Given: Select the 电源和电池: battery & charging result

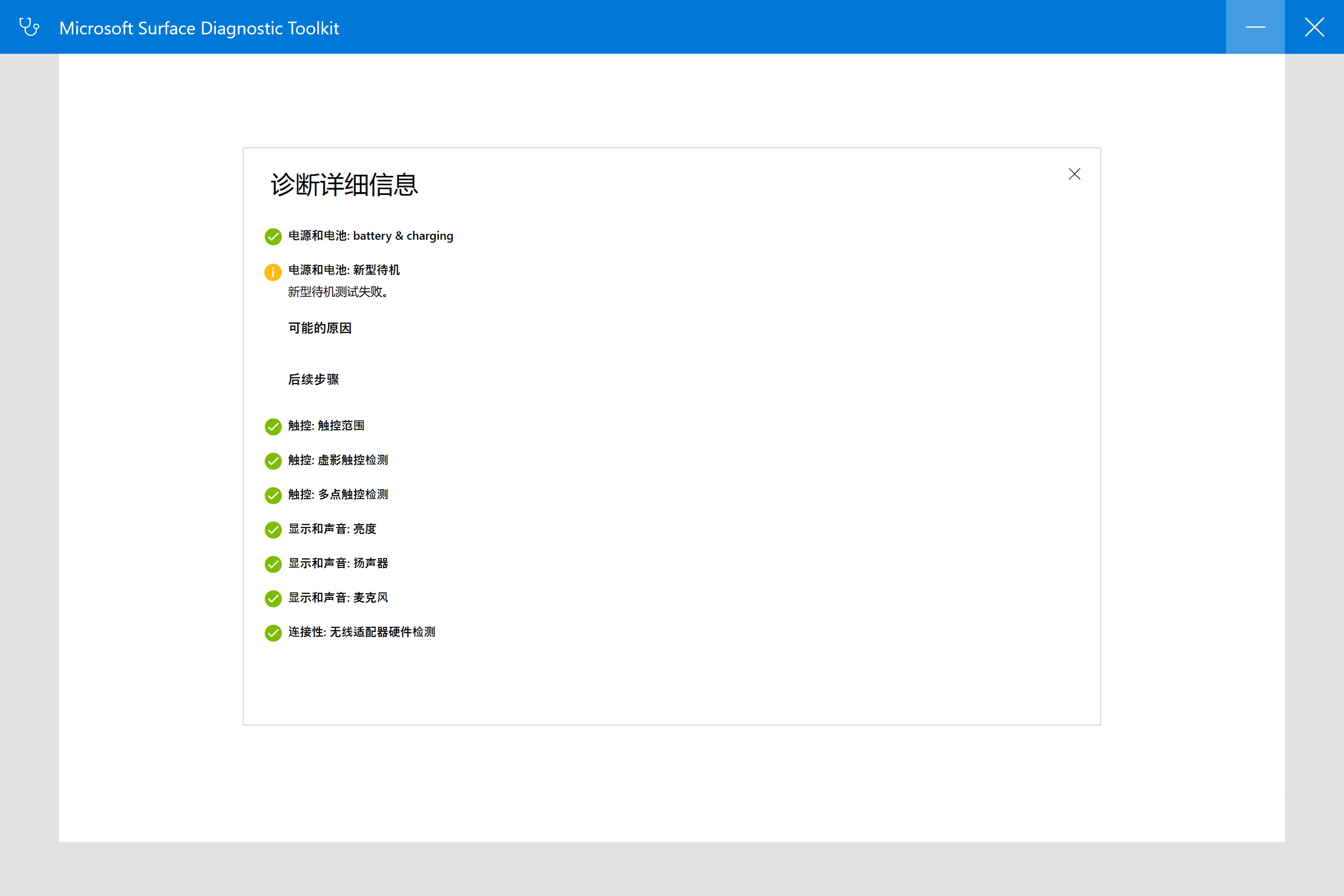Looking at the screenshot, I should click(x=371, y=236).
